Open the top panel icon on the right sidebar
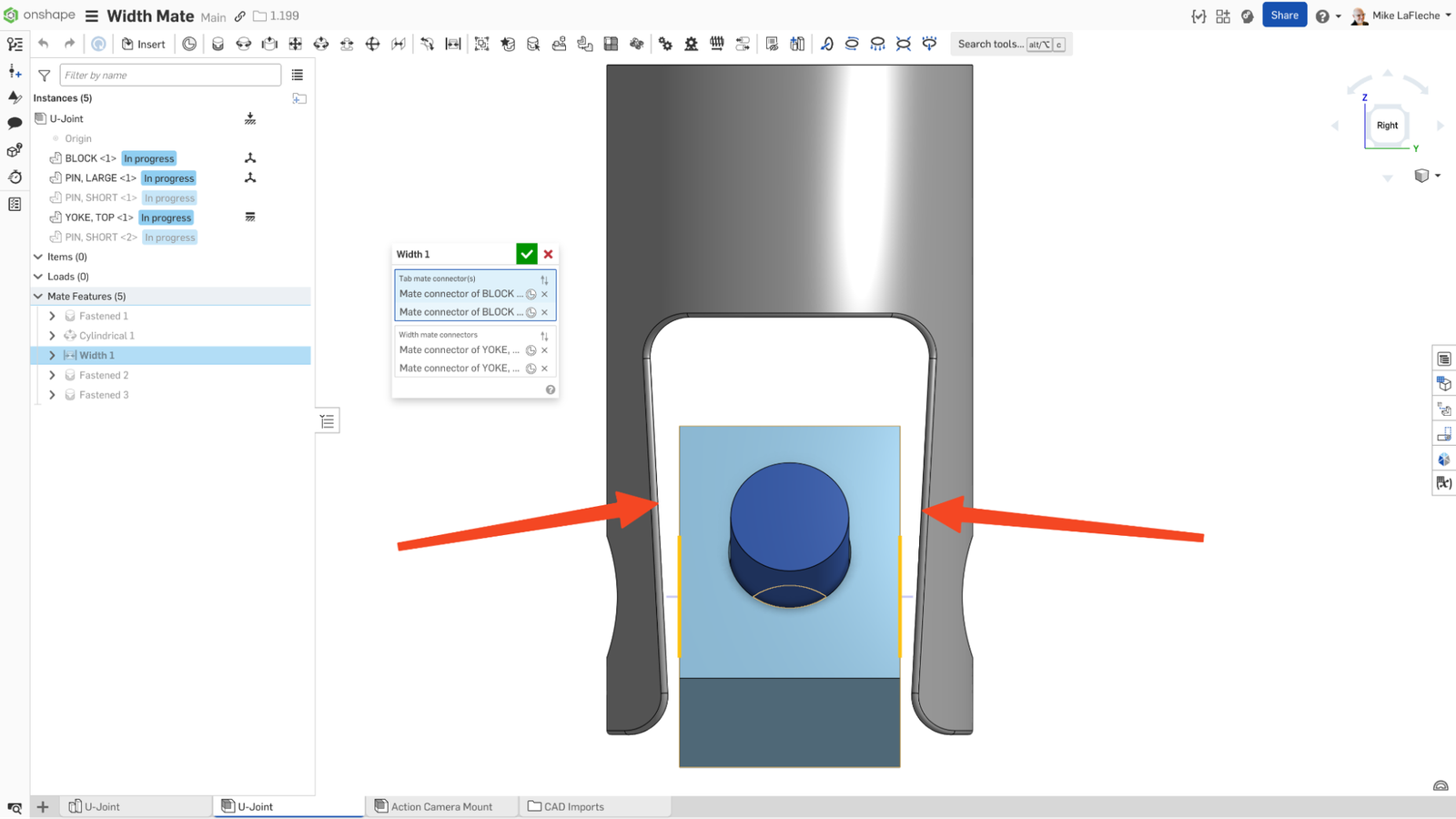The width and height of the screenshot is (1456, 819). tap(1443, 359)
